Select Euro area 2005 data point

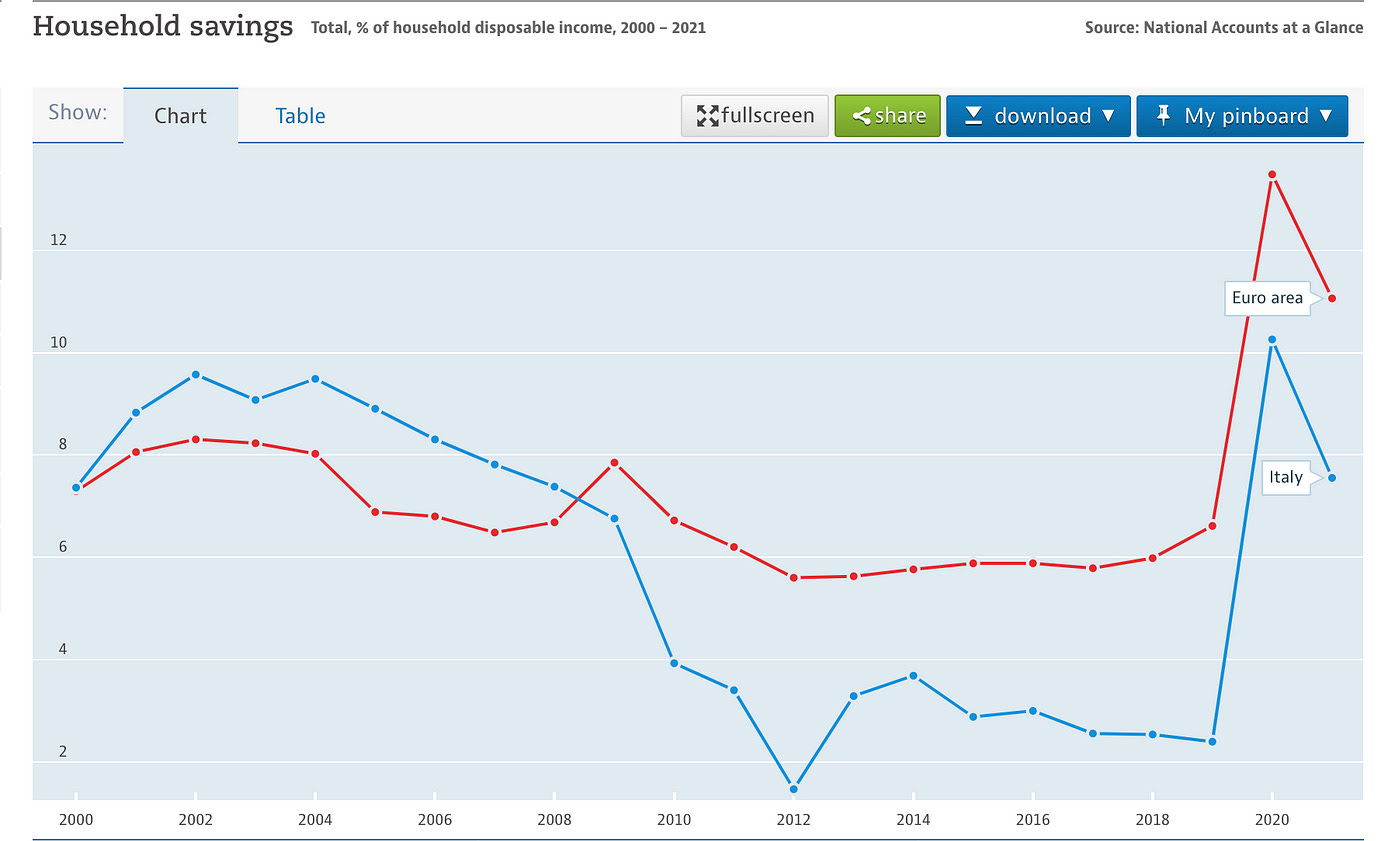tap(375, 512)
